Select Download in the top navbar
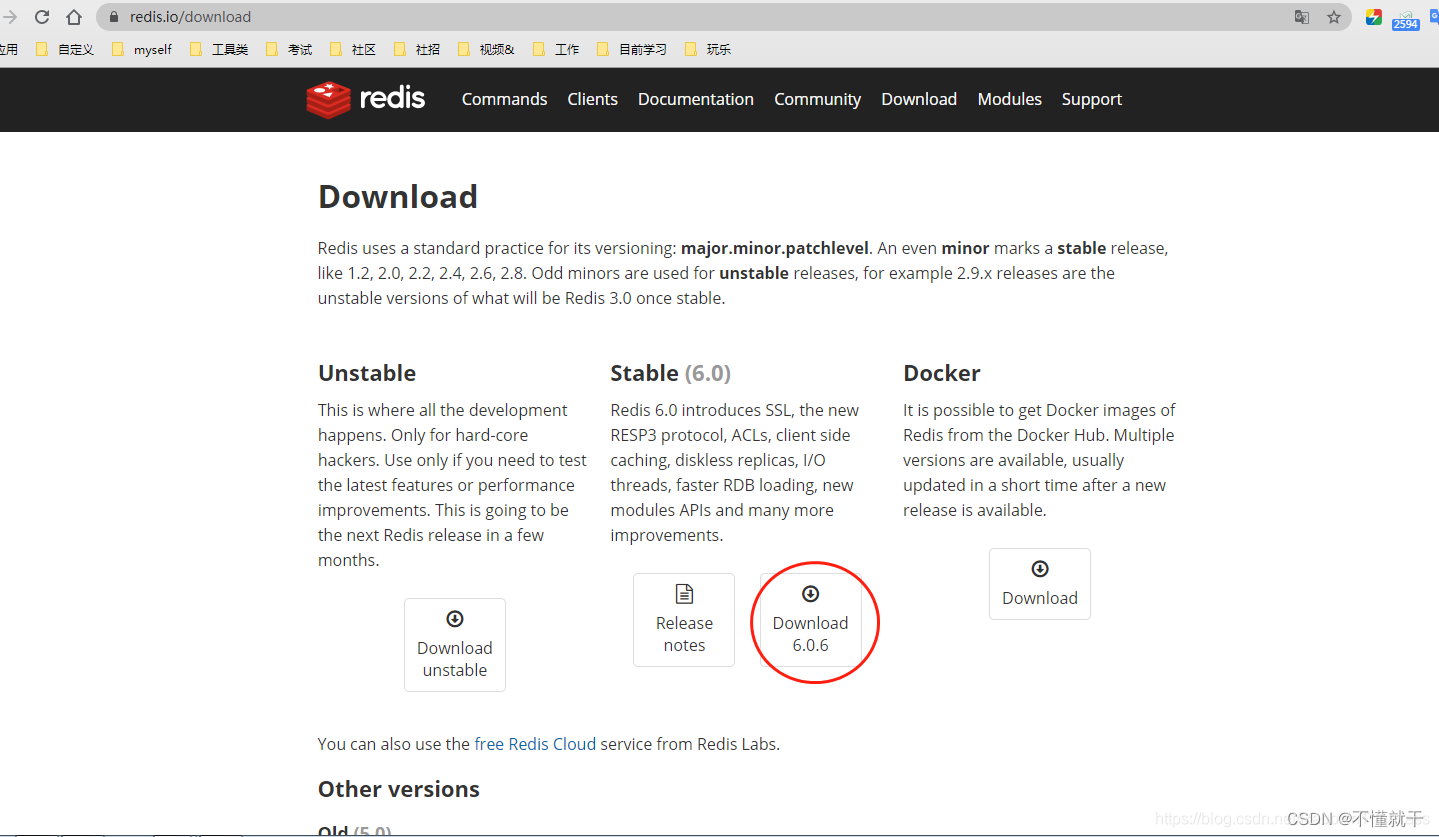Screen dimensions: 1439x837 click(x=919, y=99)
